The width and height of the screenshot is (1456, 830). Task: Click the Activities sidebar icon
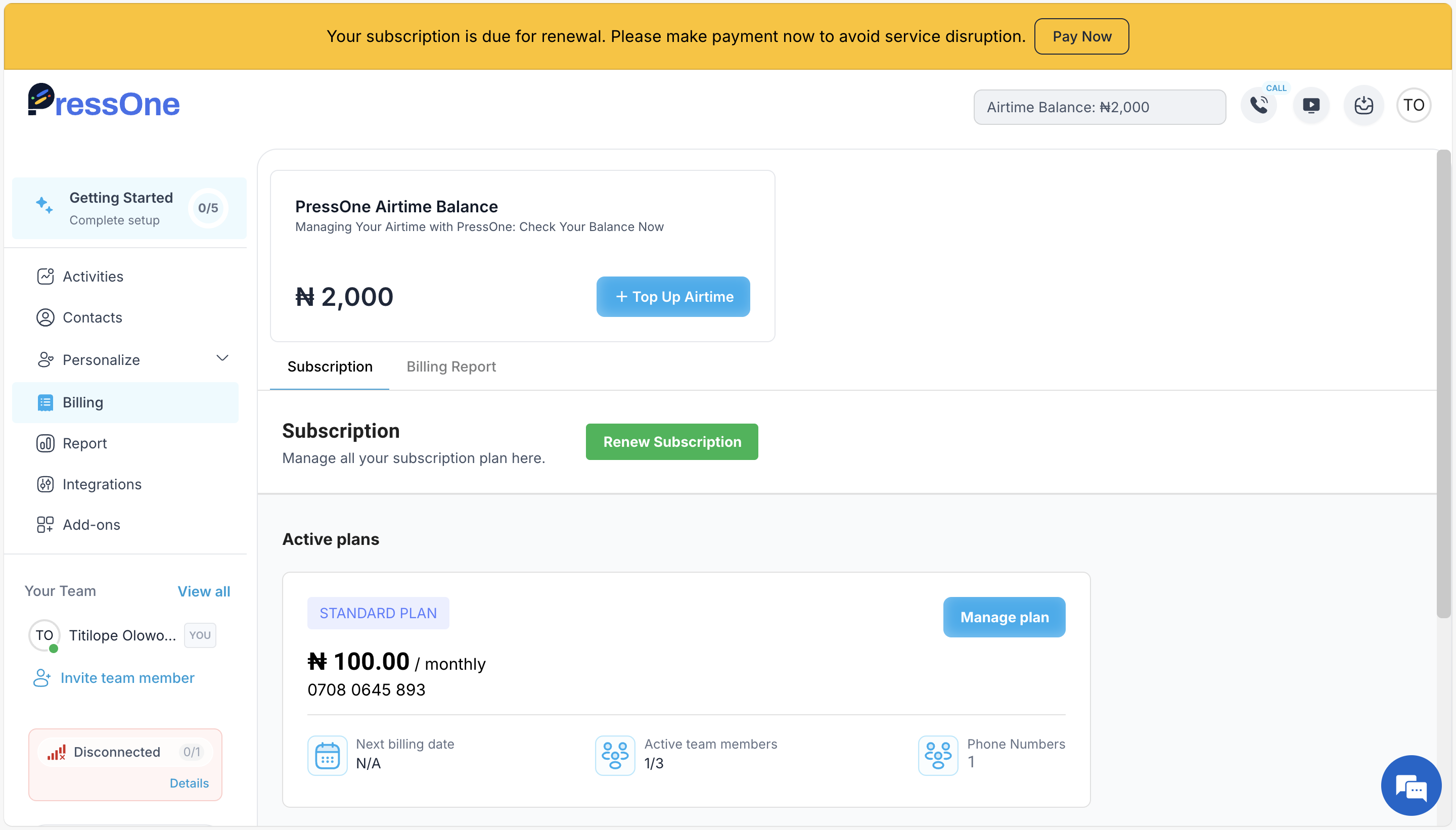click(x=45, y=276)
